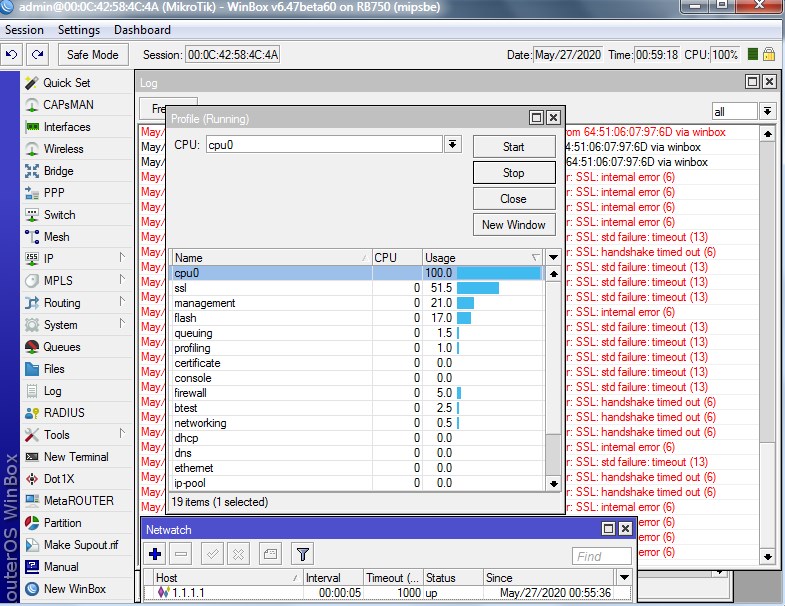Open Switch settings
This screenshot has width=785, height=606.
pyautogui.click(x=59, y=215)
